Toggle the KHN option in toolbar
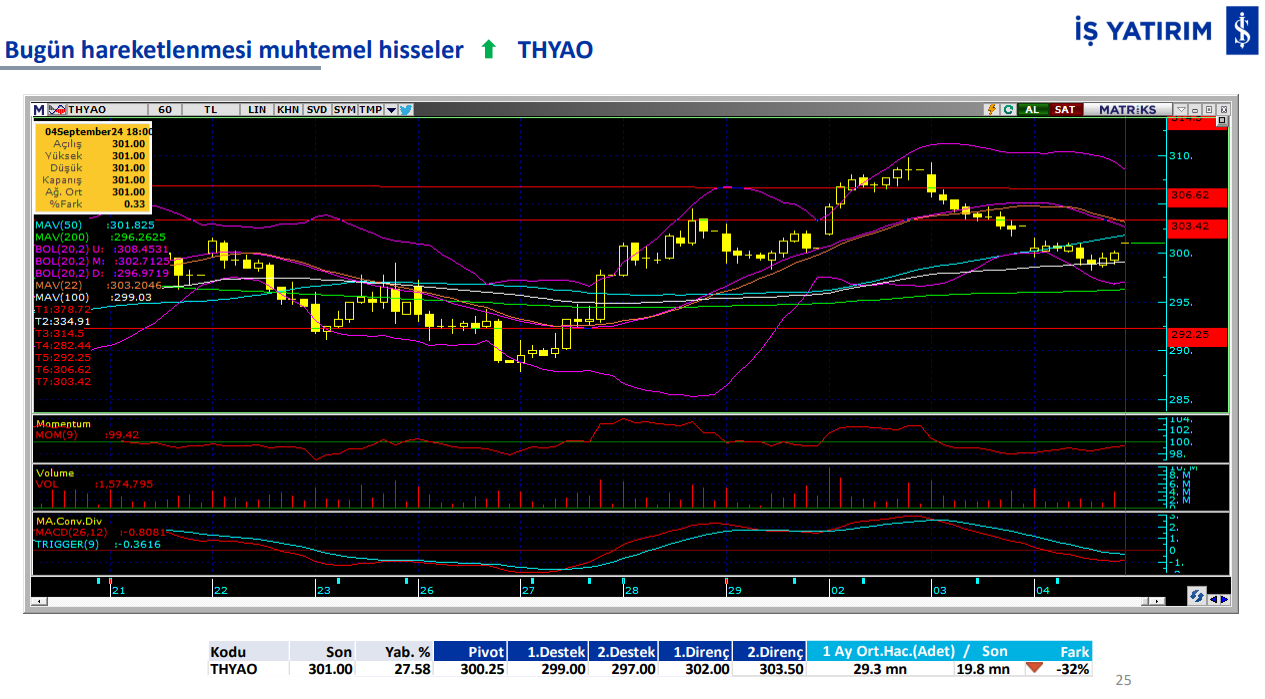Image resolution: width=1265 pixels, height=699 pixels. point(288,109)
